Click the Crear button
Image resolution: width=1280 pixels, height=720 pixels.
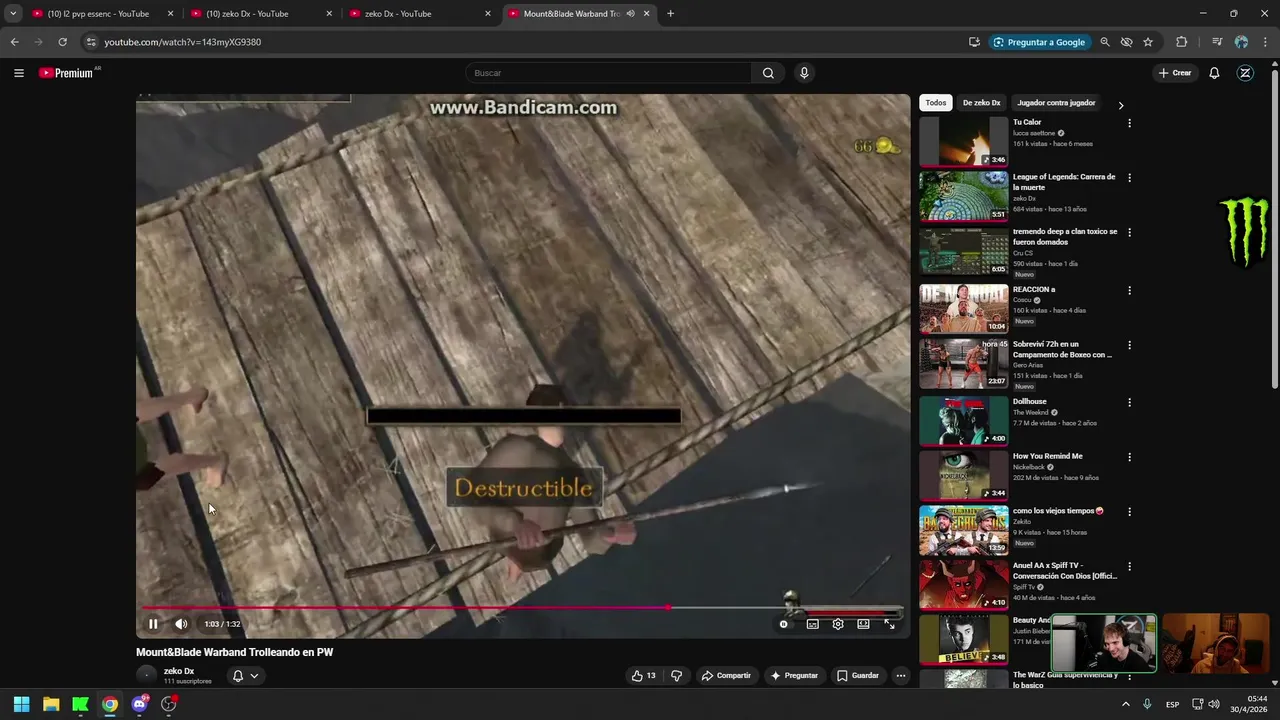[1175, 73]
